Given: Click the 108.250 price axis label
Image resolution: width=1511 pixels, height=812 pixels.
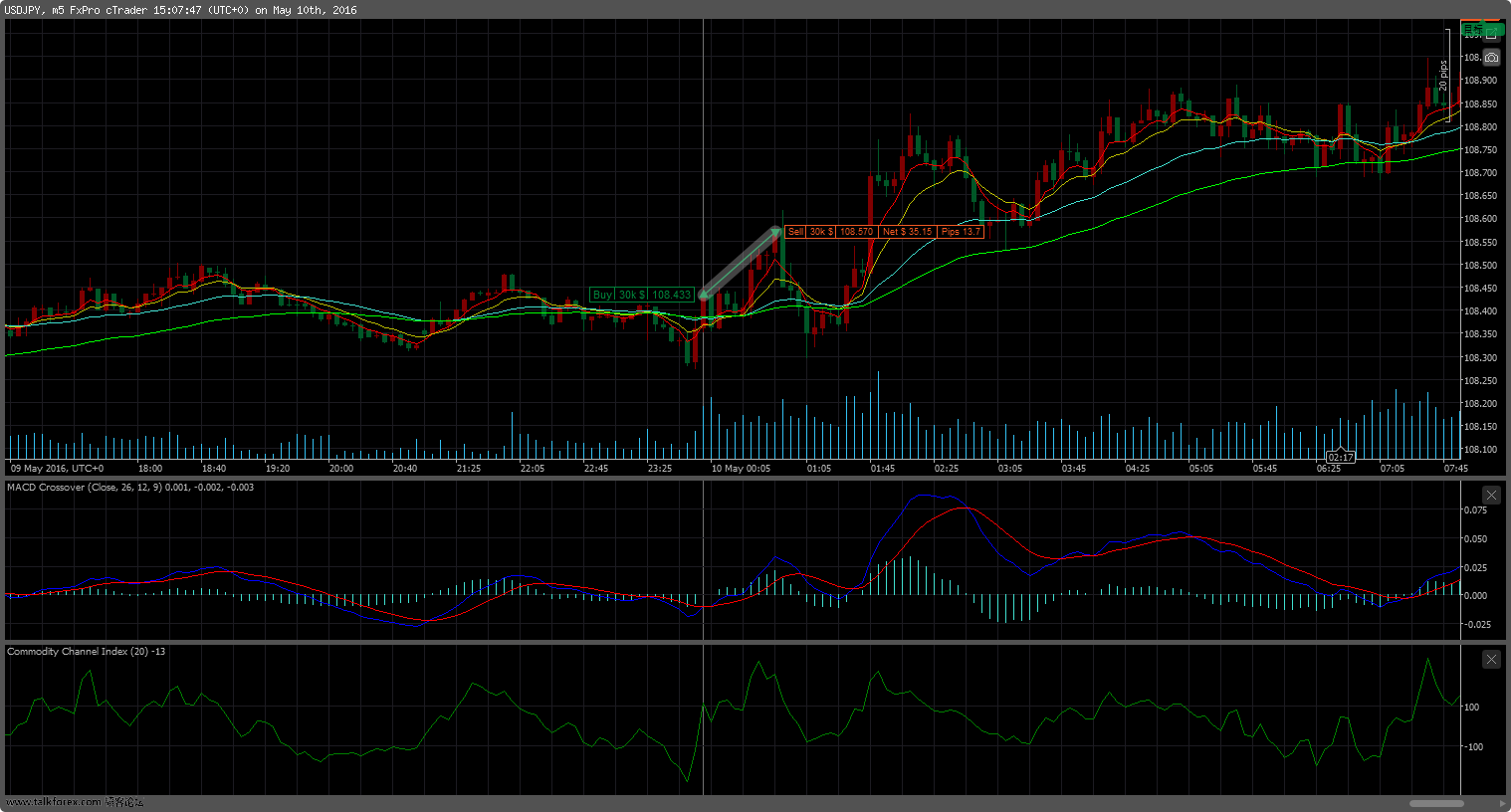Looking at the screenshot, I should [1480, 381].
